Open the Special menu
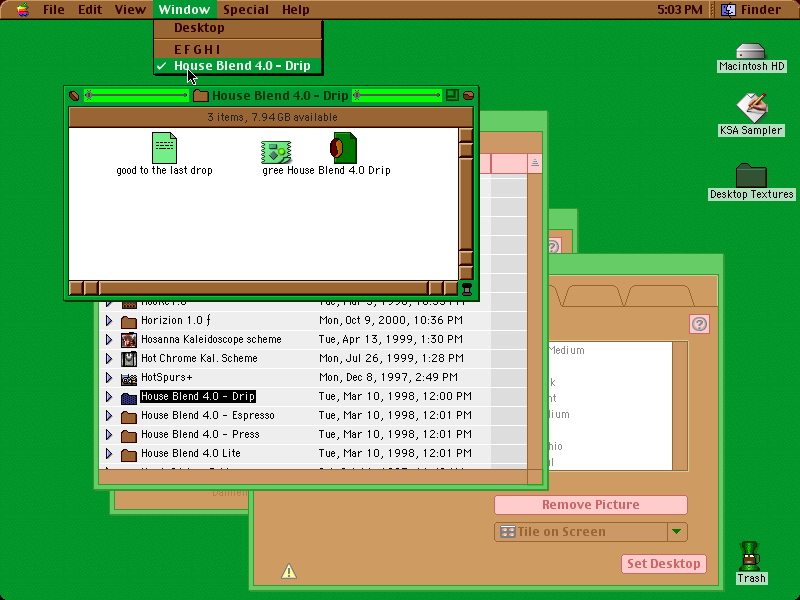Image resolution: width=800 pixels, height=600 pixels. [x=245, y=10]
